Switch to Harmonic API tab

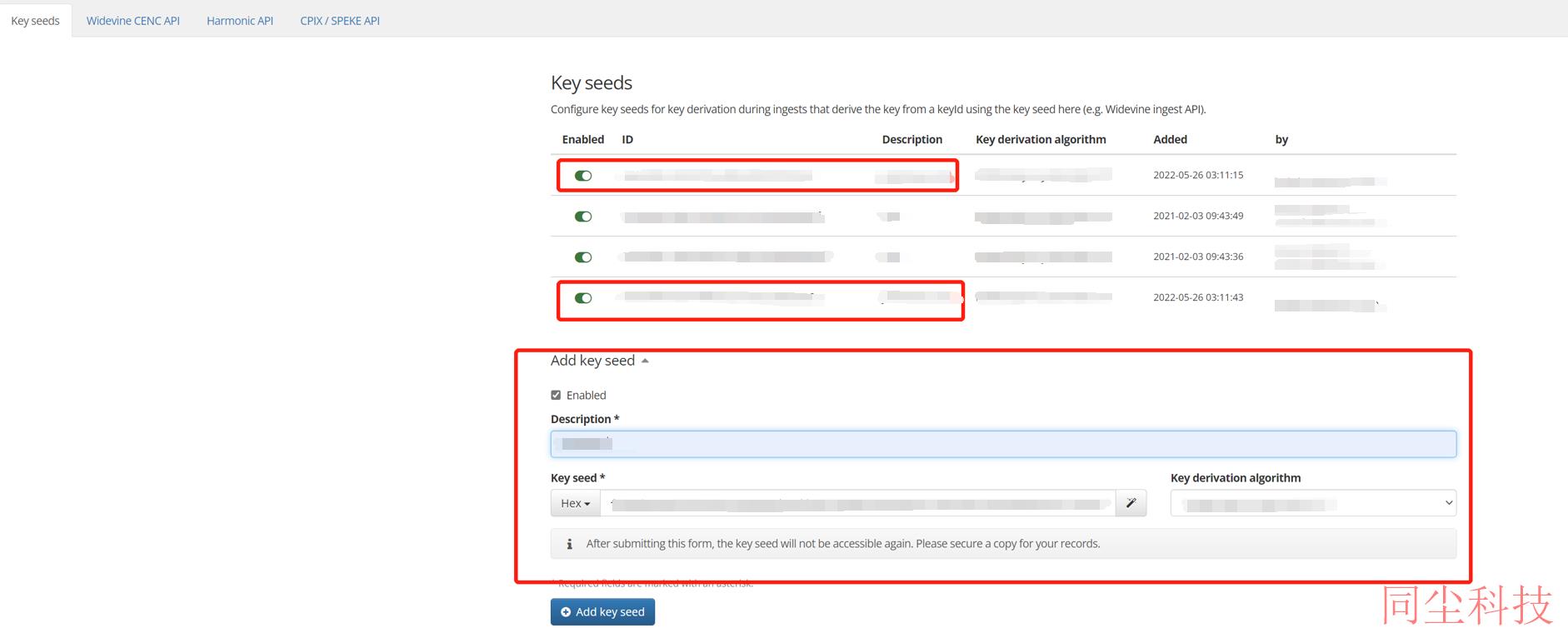point(240,21)
